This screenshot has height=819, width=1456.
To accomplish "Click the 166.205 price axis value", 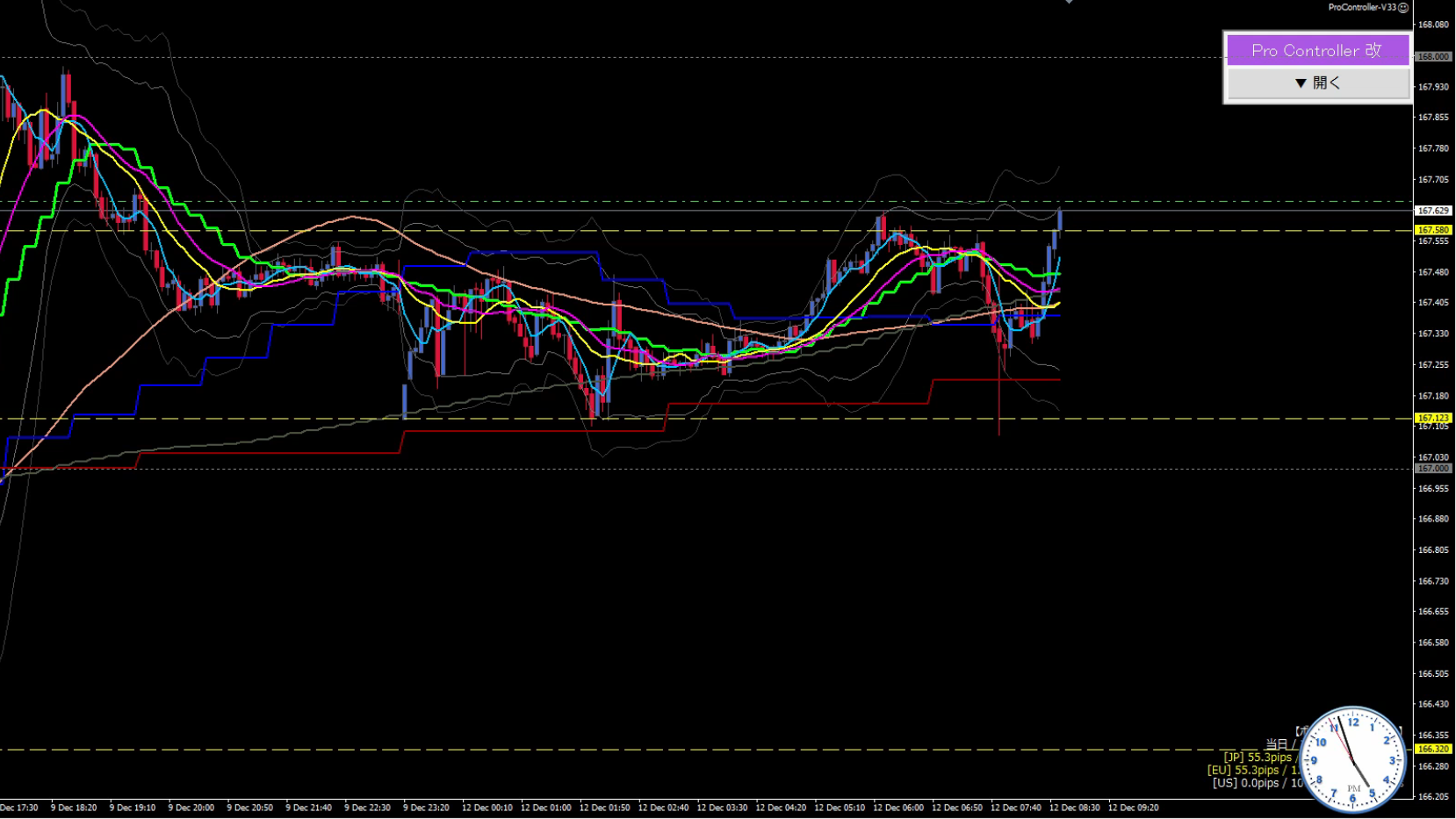I will [x=1433, y=797].
